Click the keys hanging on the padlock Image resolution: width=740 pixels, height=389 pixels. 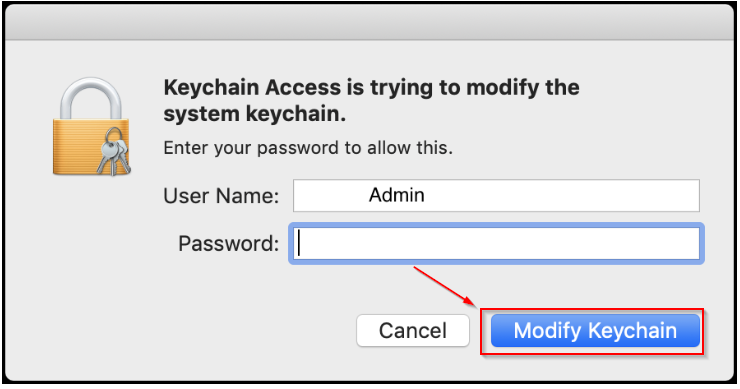114,151
